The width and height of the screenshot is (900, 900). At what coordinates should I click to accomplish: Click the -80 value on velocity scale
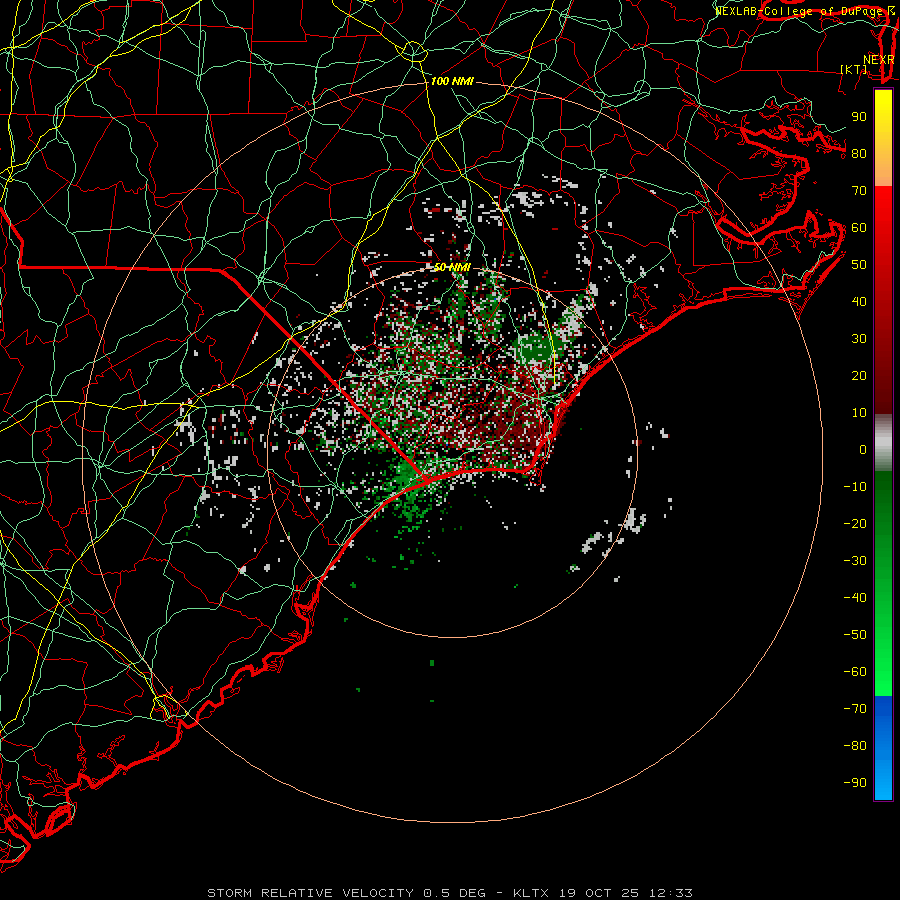[x=855, y=746]
